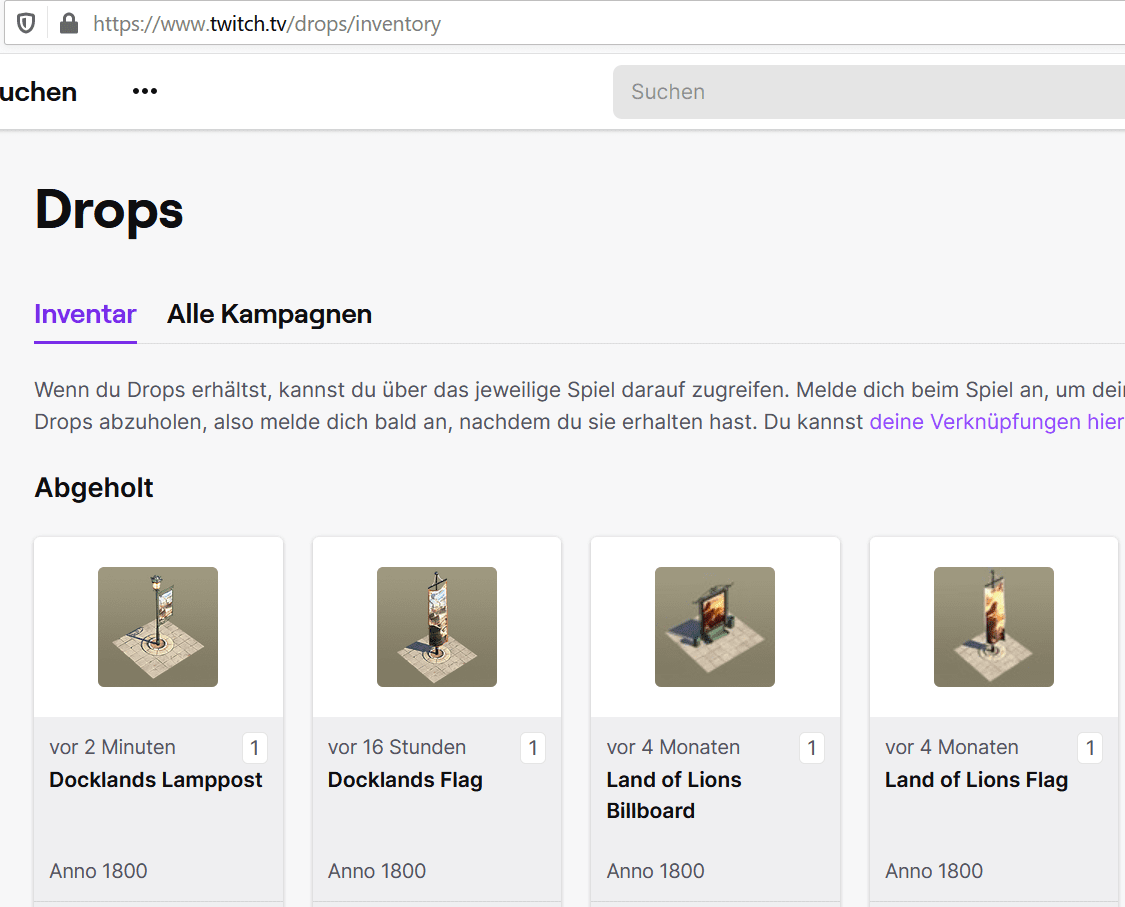Click Anno 1800 under Land of Lions Flag
The height and width of the screenshot is (907, 1125).
[933, 871]
